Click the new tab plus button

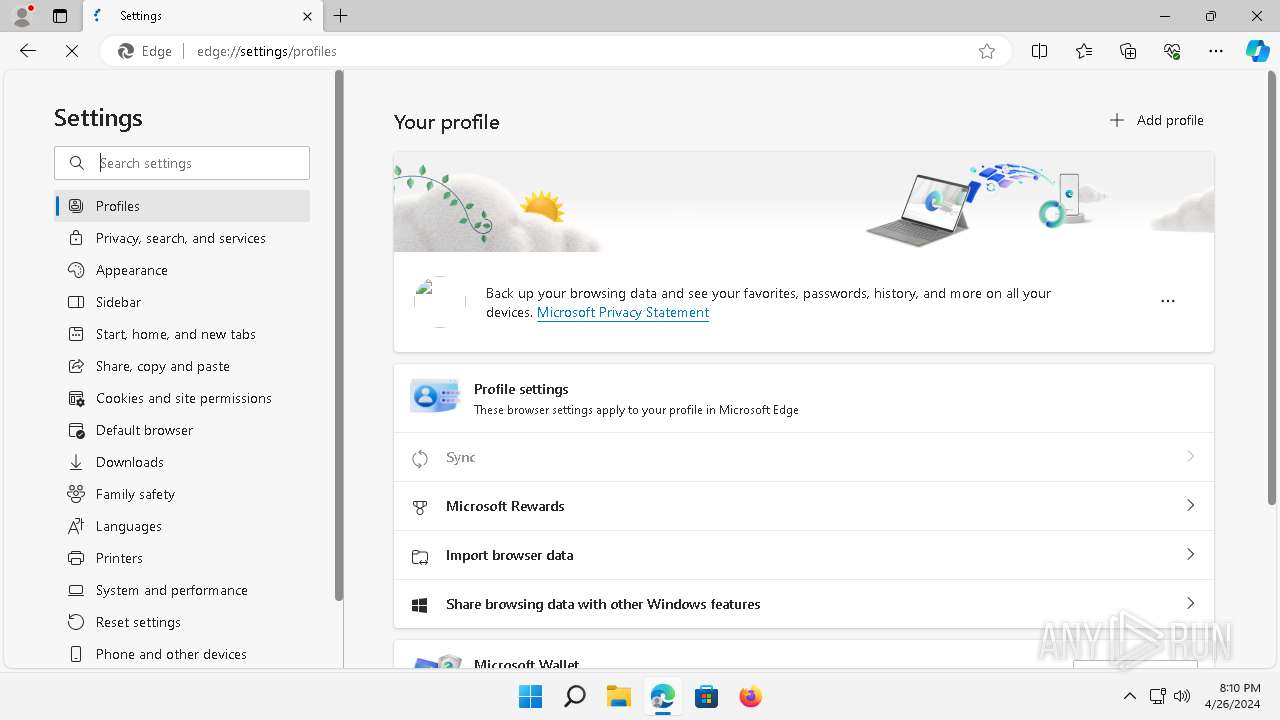[x=341, y=16]
